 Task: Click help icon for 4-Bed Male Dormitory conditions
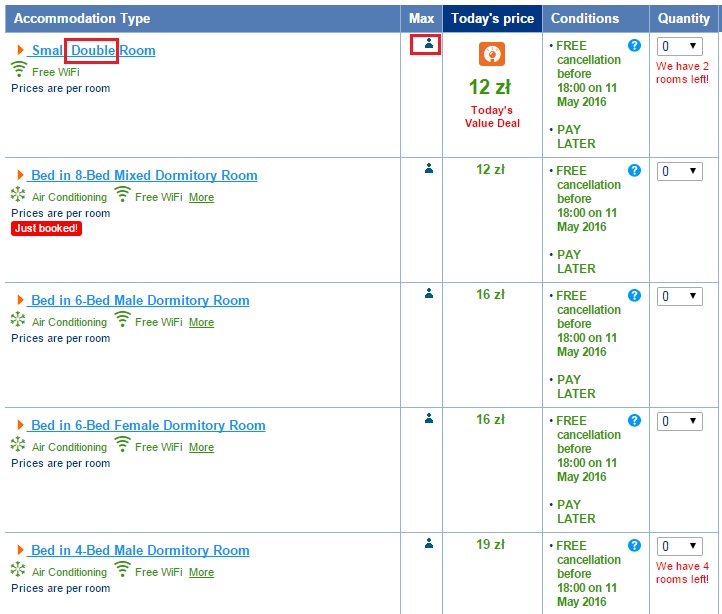[x=634, y=545]
